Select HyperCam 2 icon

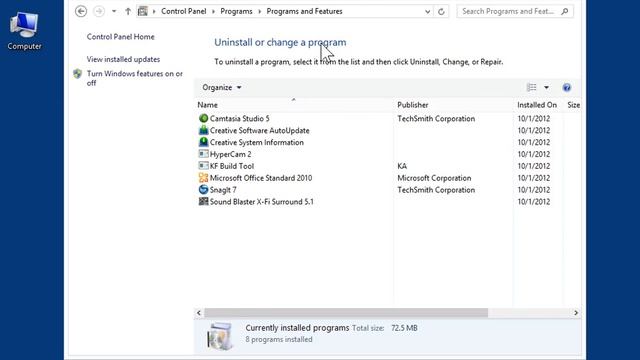click(203, 154)
